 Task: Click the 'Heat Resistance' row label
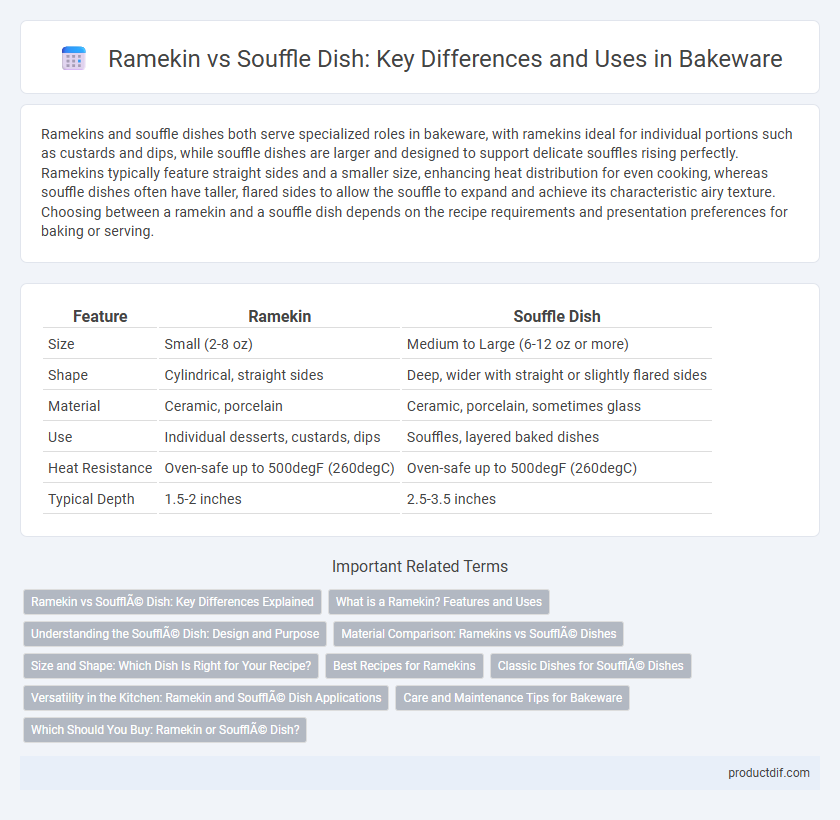coord(100,468)
